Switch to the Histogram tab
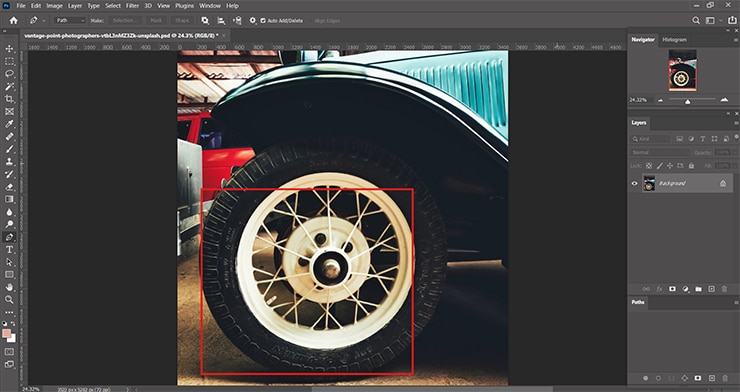 (x=674, y=40)
